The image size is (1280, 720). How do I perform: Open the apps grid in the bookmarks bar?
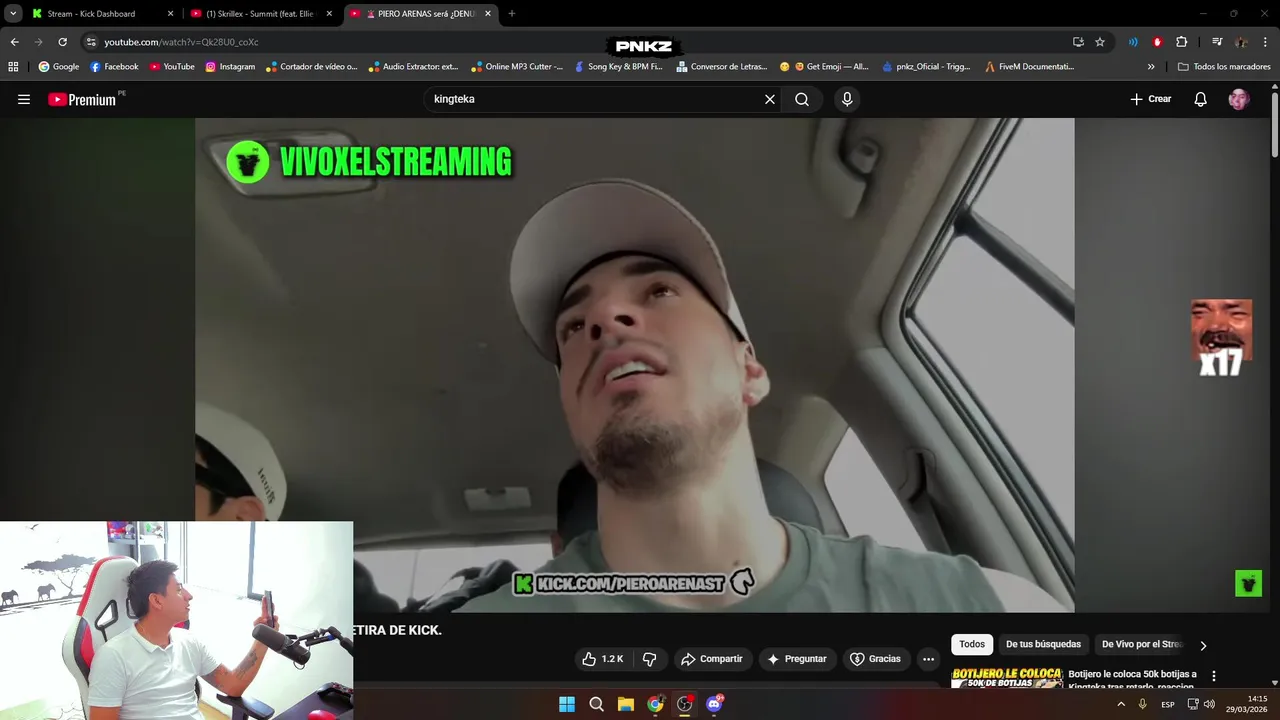(x=13, y=67)
